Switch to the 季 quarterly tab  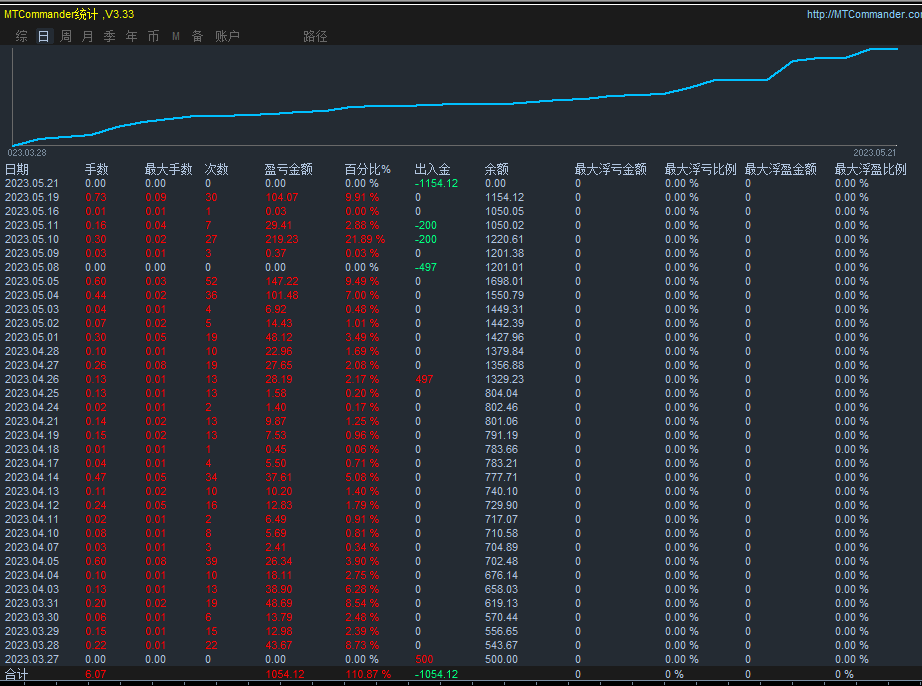click(x=109, y=36)
